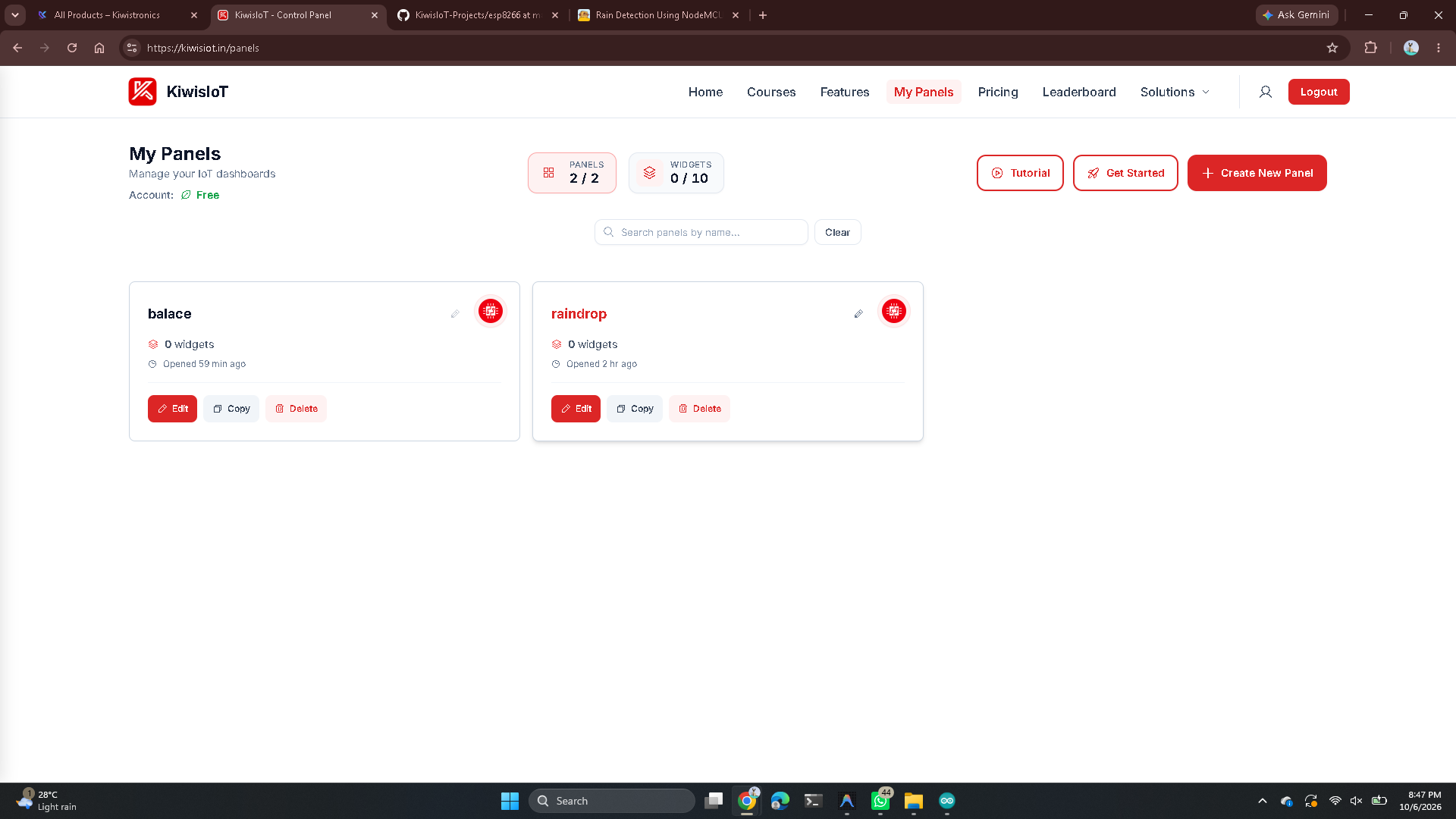Click the red chip icon on balace card
This screenshot has height=819, width=1456.
coord(491,311)
